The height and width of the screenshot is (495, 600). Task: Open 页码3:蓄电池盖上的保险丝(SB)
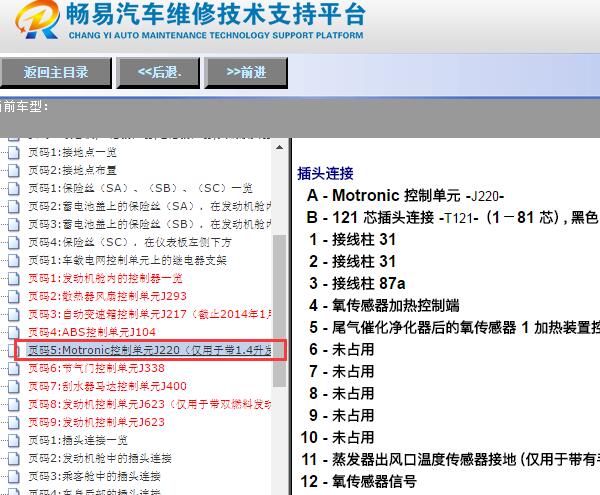tap(150, 224)
